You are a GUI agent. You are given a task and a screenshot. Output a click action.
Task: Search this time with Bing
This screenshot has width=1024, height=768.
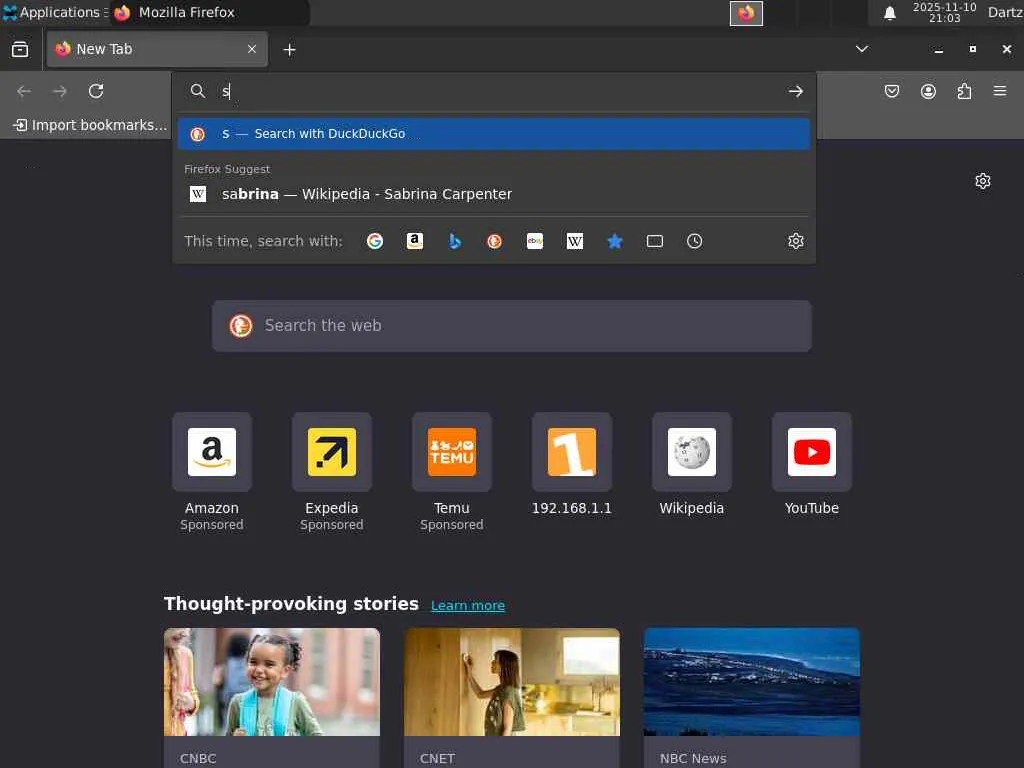coord(455,241)
